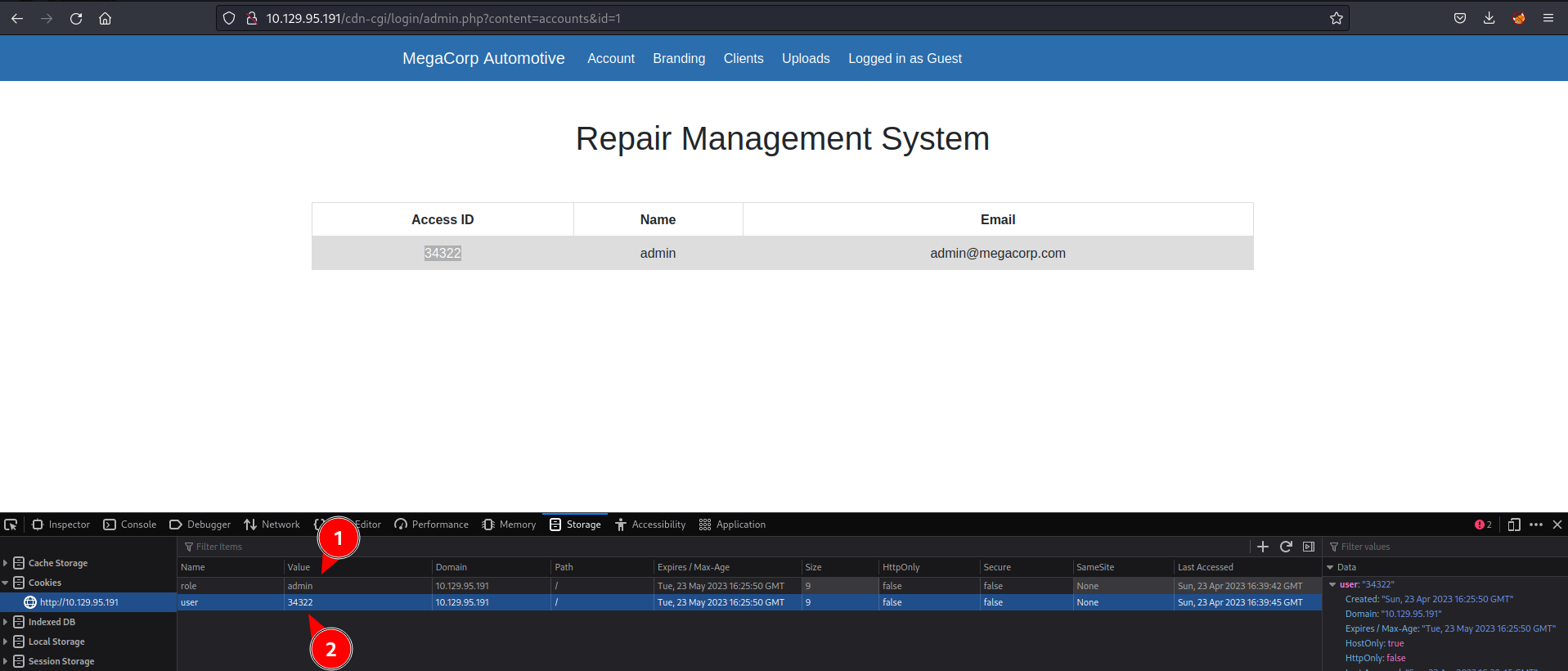Sort by HttpOnly column header
The height and width of the screenshot is (671, 1568).
[x=930, y=567]
